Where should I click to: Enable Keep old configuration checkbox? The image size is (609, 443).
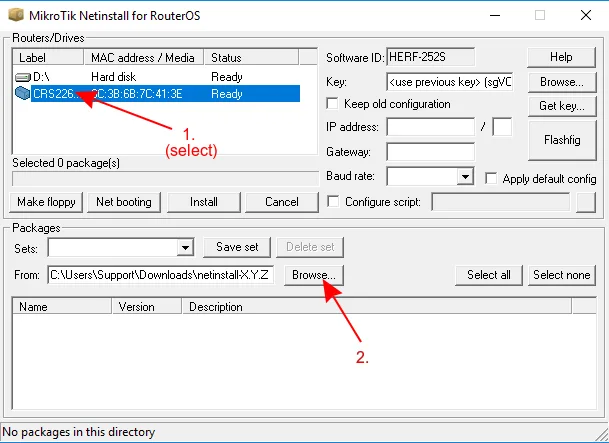[334, 104]
